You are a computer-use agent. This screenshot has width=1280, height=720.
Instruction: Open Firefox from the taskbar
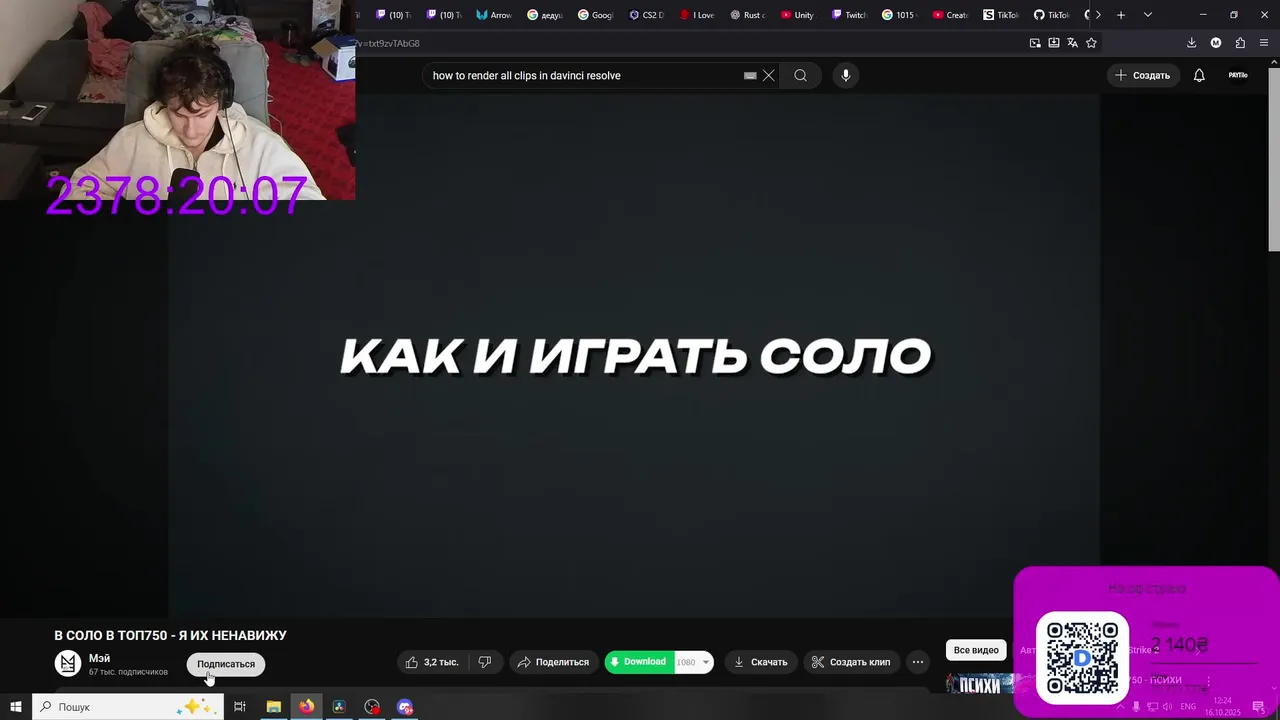(x=306, y=707)
